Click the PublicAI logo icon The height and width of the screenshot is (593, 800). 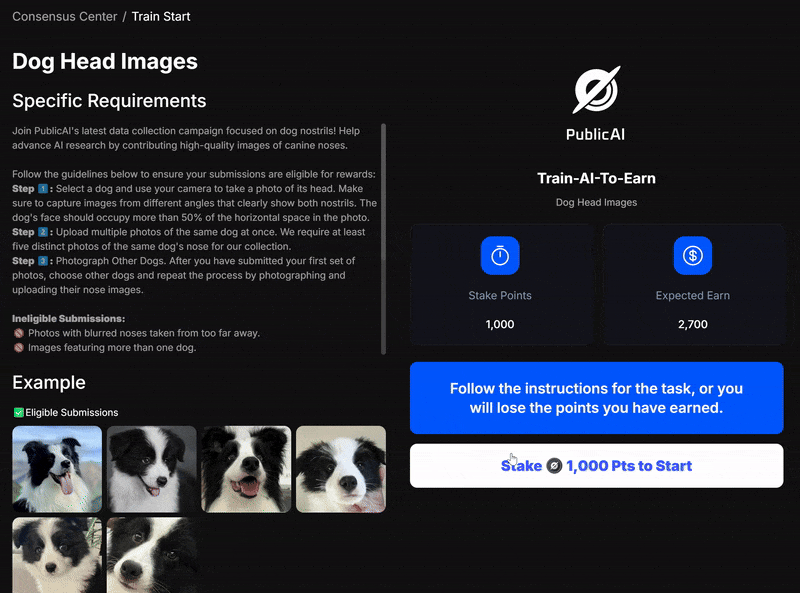596,89
